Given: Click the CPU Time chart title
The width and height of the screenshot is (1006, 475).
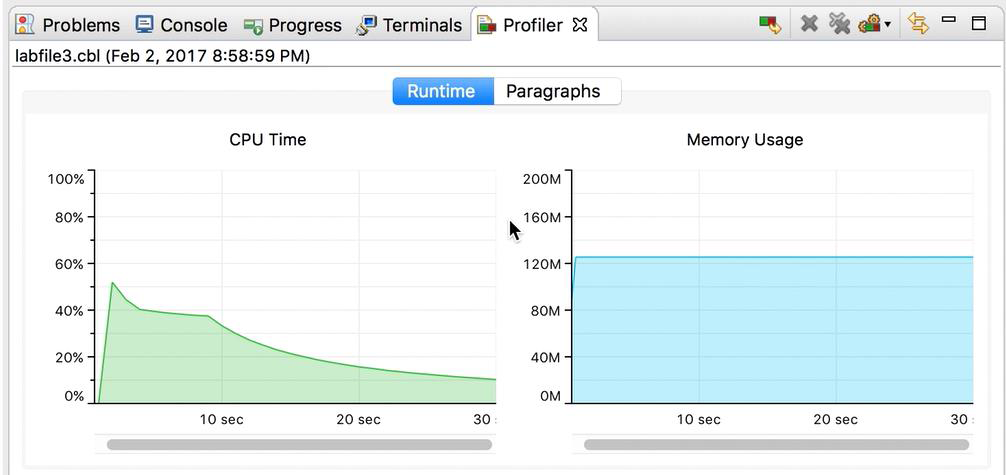Looking at the screenshot, I should click(268, 139).
